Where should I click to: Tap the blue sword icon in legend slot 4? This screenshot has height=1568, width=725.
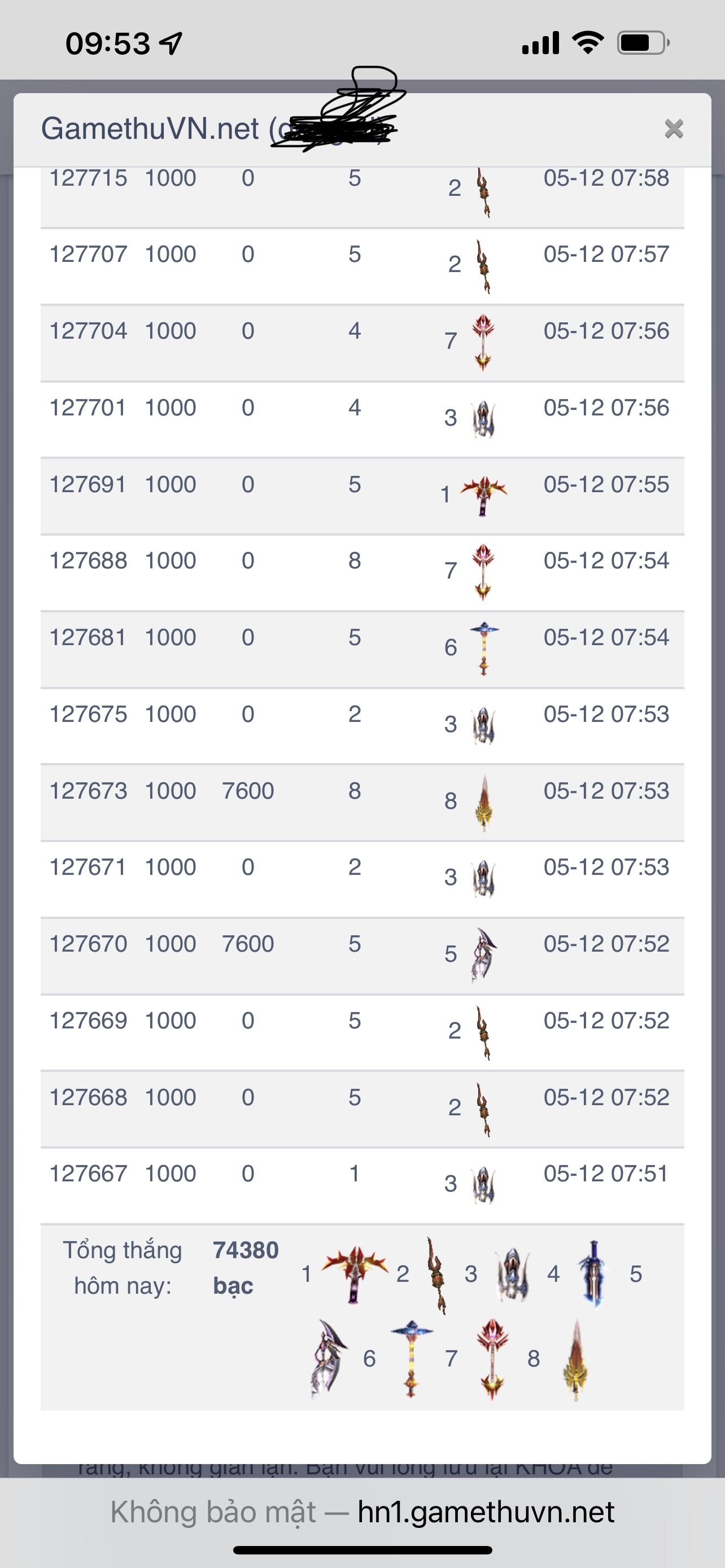point(593,1273)
